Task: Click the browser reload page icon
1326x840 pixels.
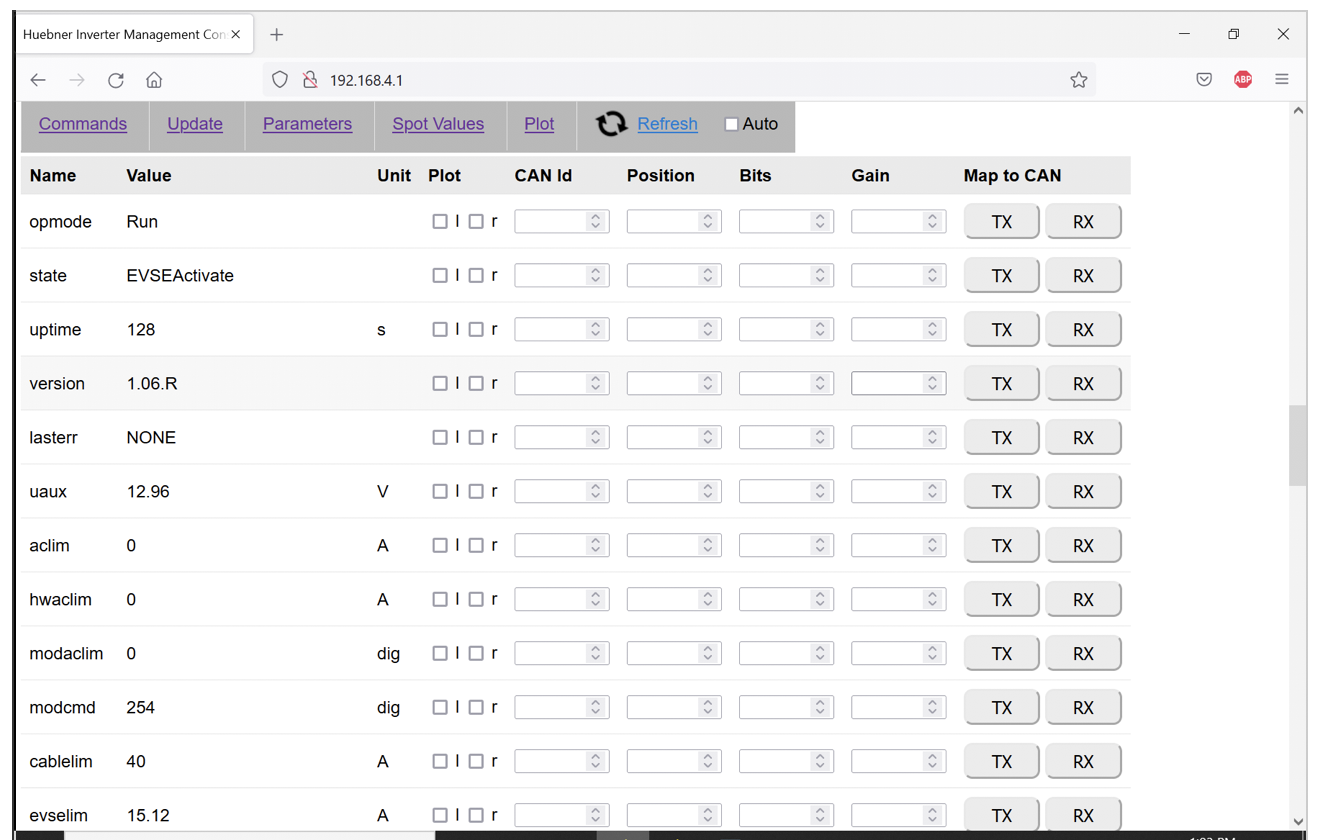Action: tap(116, 80)
